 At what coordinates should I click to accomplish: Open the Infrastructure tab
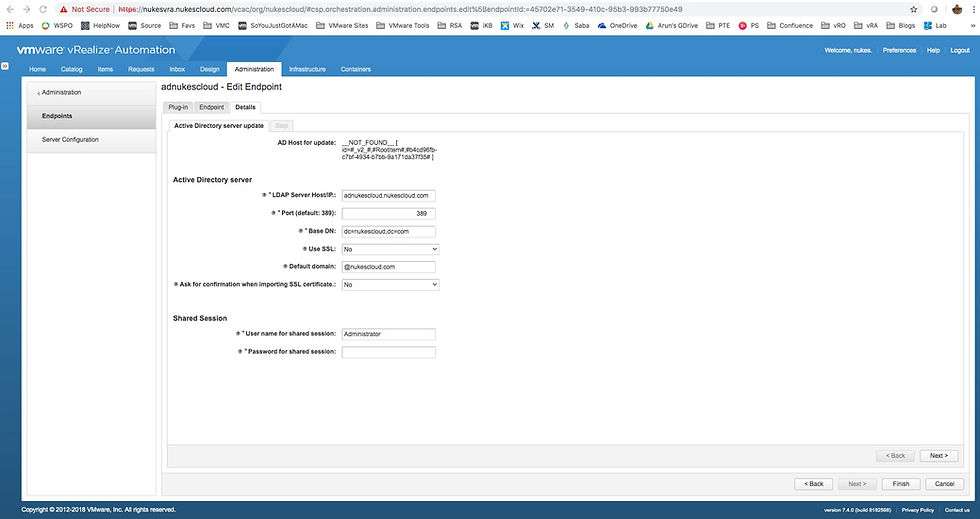point(308,69)
